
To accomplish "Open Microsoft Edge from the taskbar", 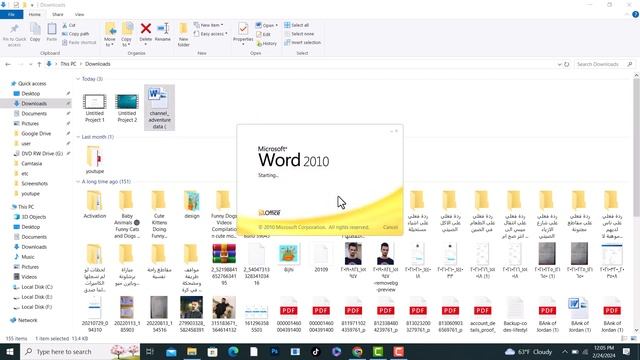I will click(x=233, y=351).
